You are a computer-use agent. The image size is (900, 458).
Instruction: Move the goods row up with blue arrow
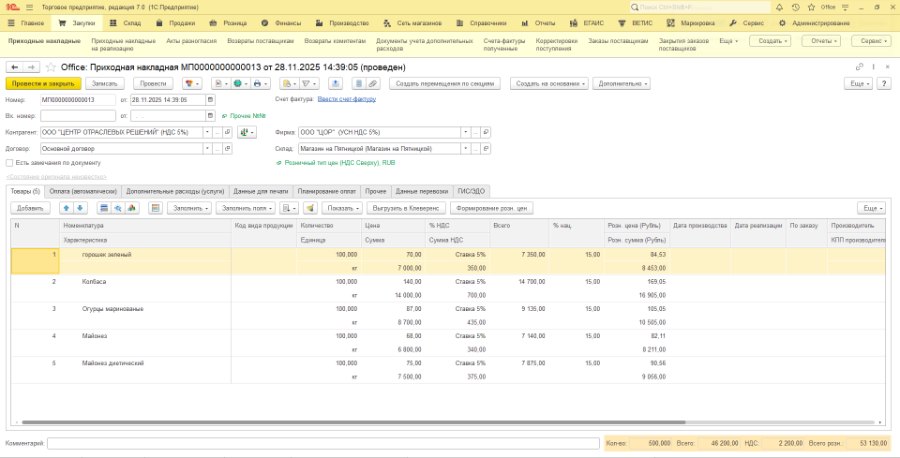coord(66,208)
